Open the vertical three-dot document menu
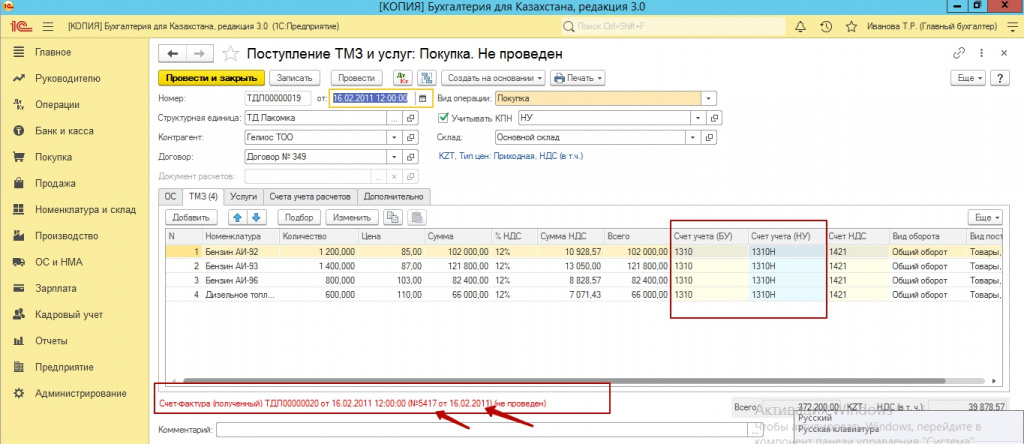1024x444 pixels. (981, 54)
